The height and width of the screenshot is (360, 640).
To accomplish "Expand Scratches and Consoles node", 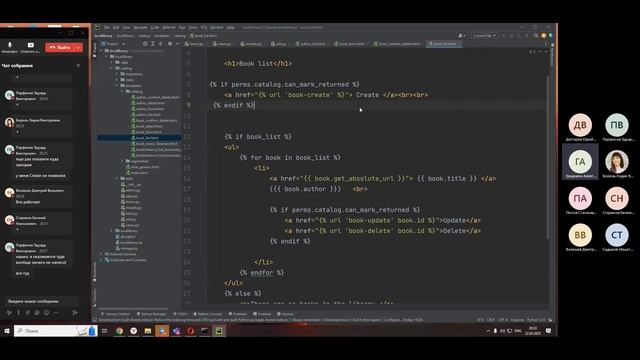I will pos(102,260).
